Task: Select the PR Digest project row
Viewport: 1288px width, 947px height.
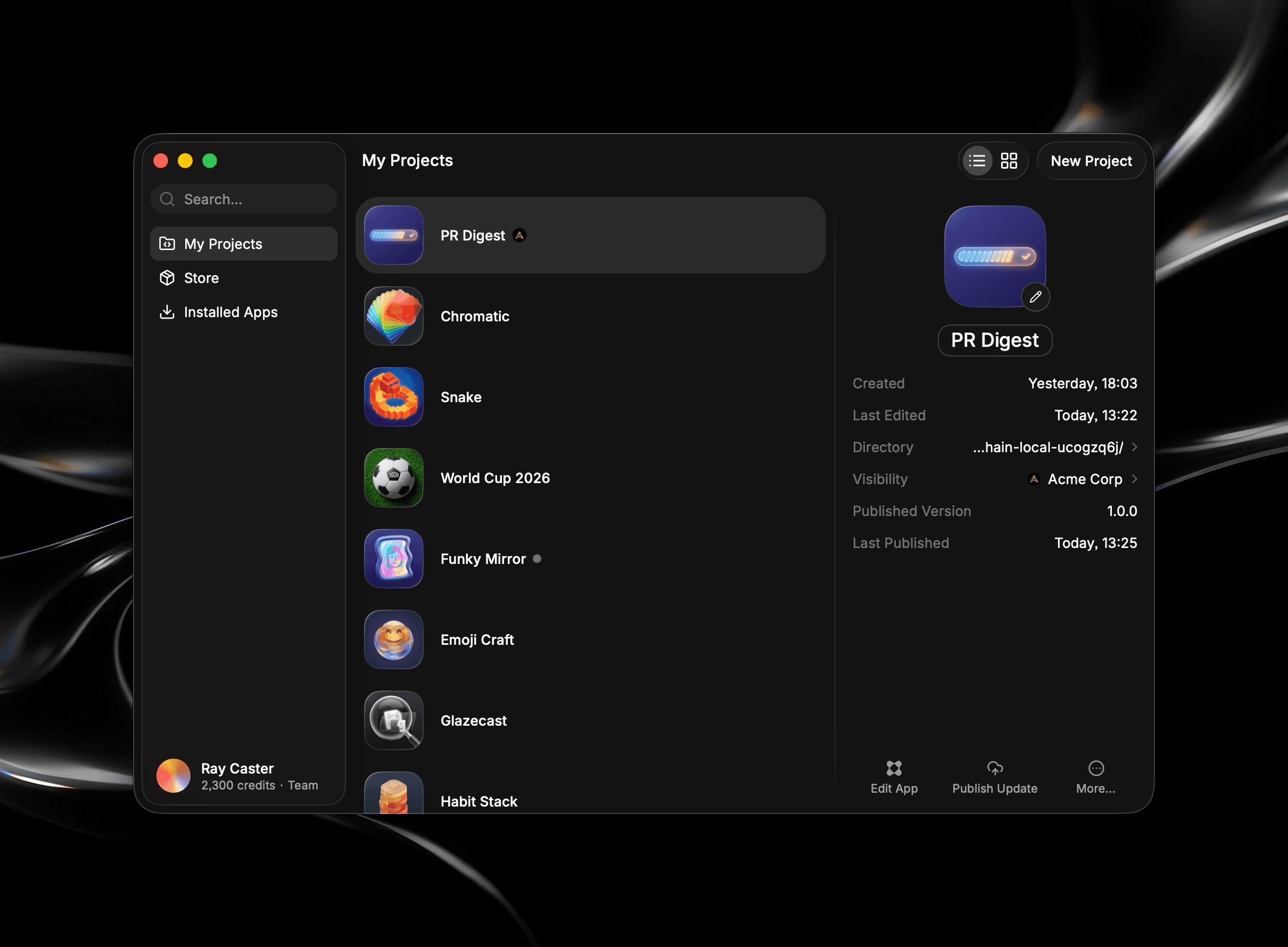Action: point(590,235)
